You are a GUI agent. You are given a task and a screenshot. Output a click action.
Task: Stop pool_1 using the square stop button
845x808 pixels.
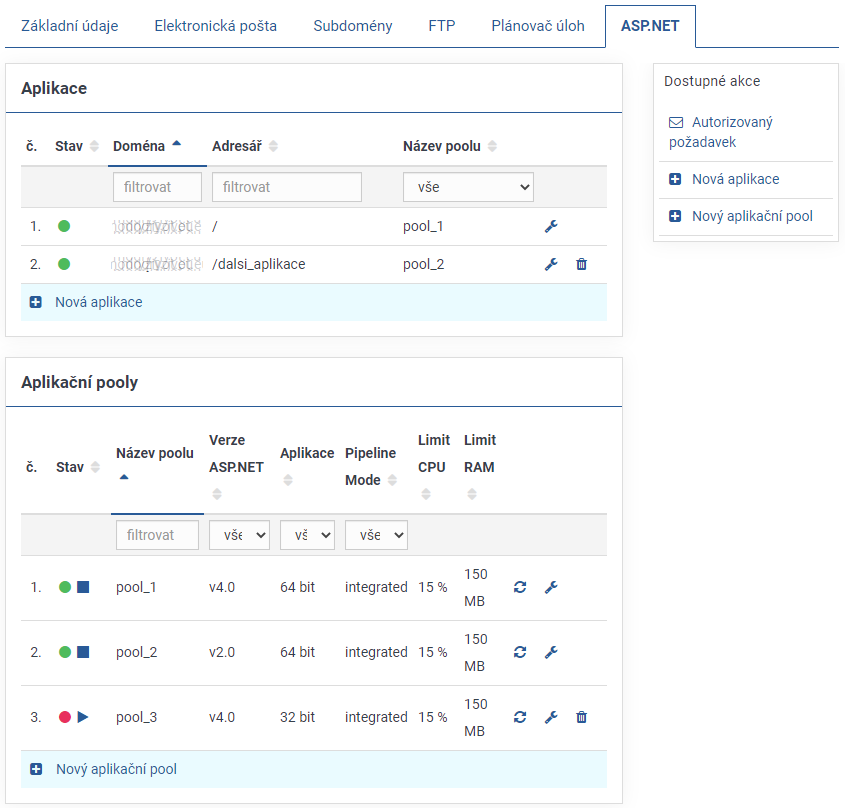coord(83,587)
